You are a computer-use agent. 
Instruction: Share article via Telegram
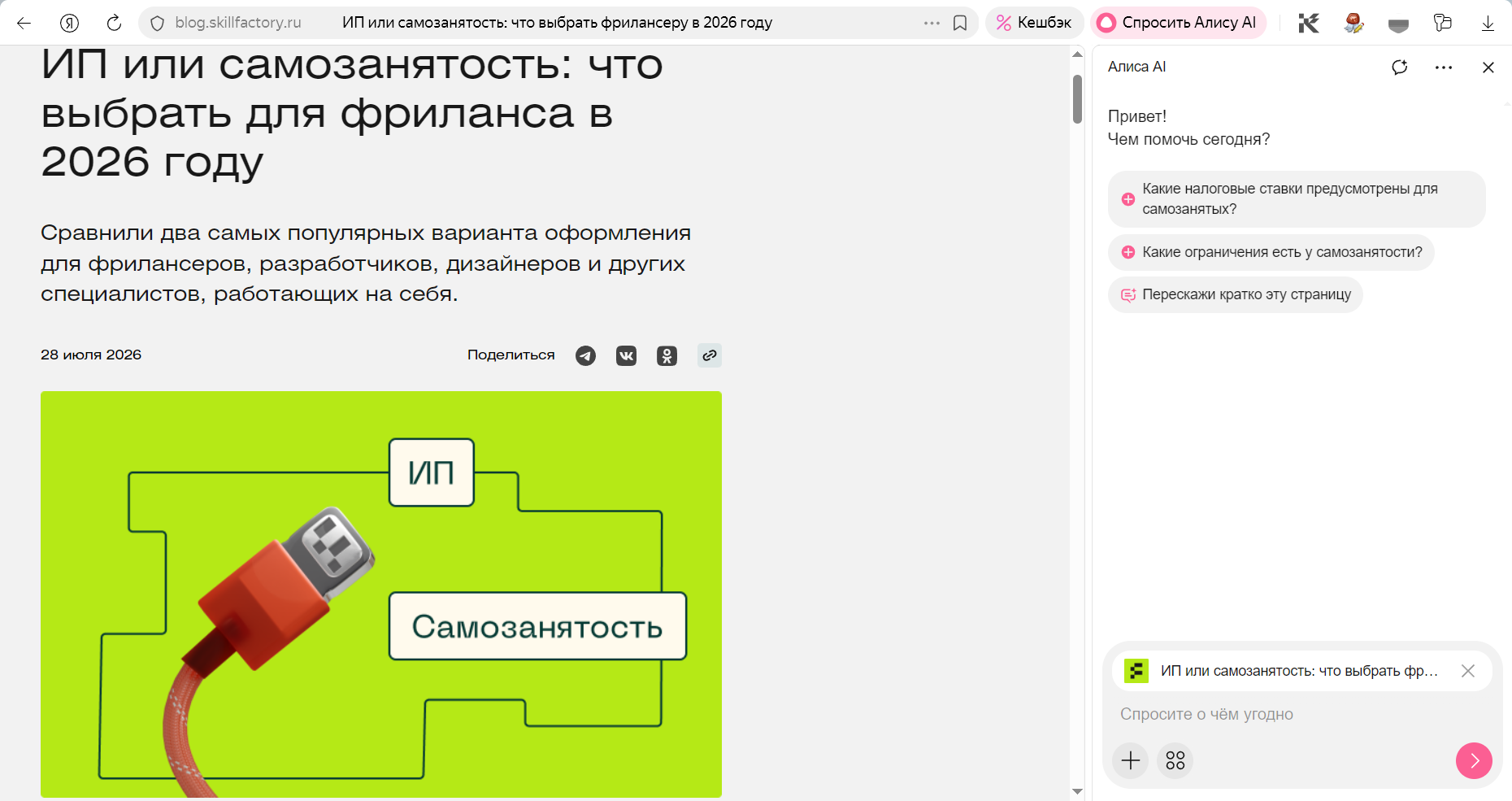[585, 355]
